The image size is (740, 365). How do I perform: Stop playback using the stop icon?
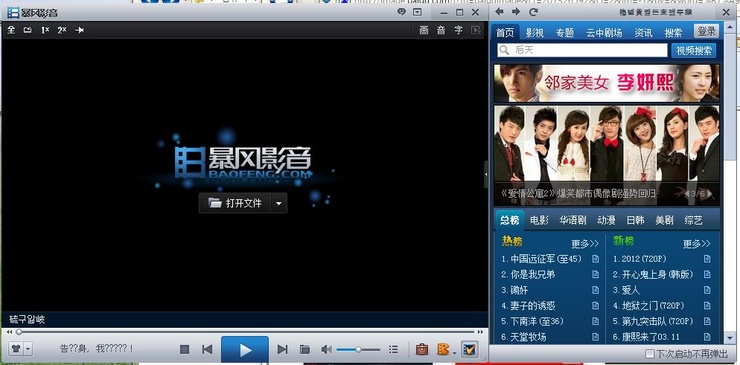click(x=185, y=349)
